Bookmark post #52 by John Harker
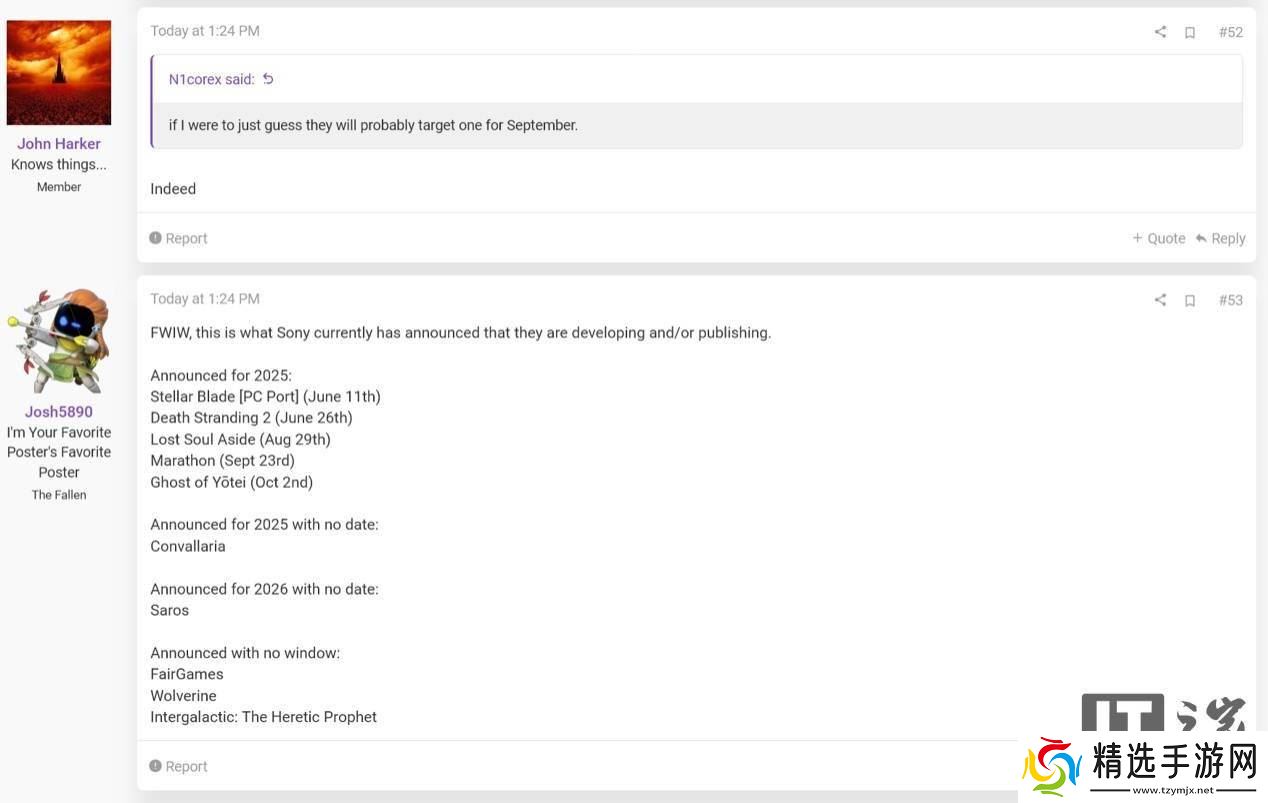The image size is (1268, 803). pos(1190,32)
